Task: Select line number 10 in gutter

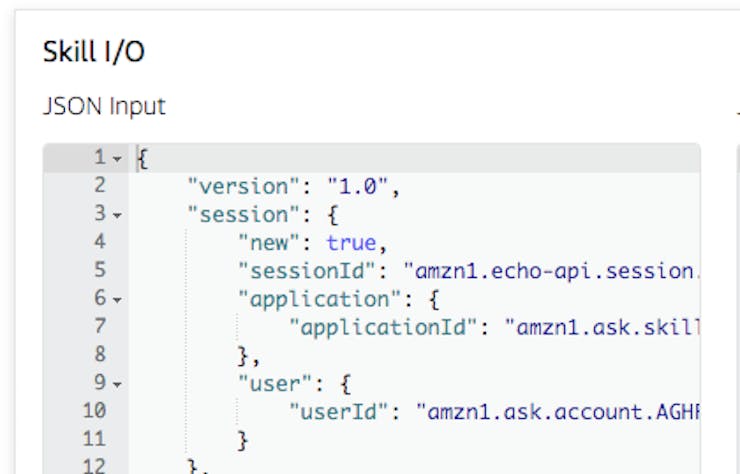Action: pyautogui.click(x=94, y=411)
